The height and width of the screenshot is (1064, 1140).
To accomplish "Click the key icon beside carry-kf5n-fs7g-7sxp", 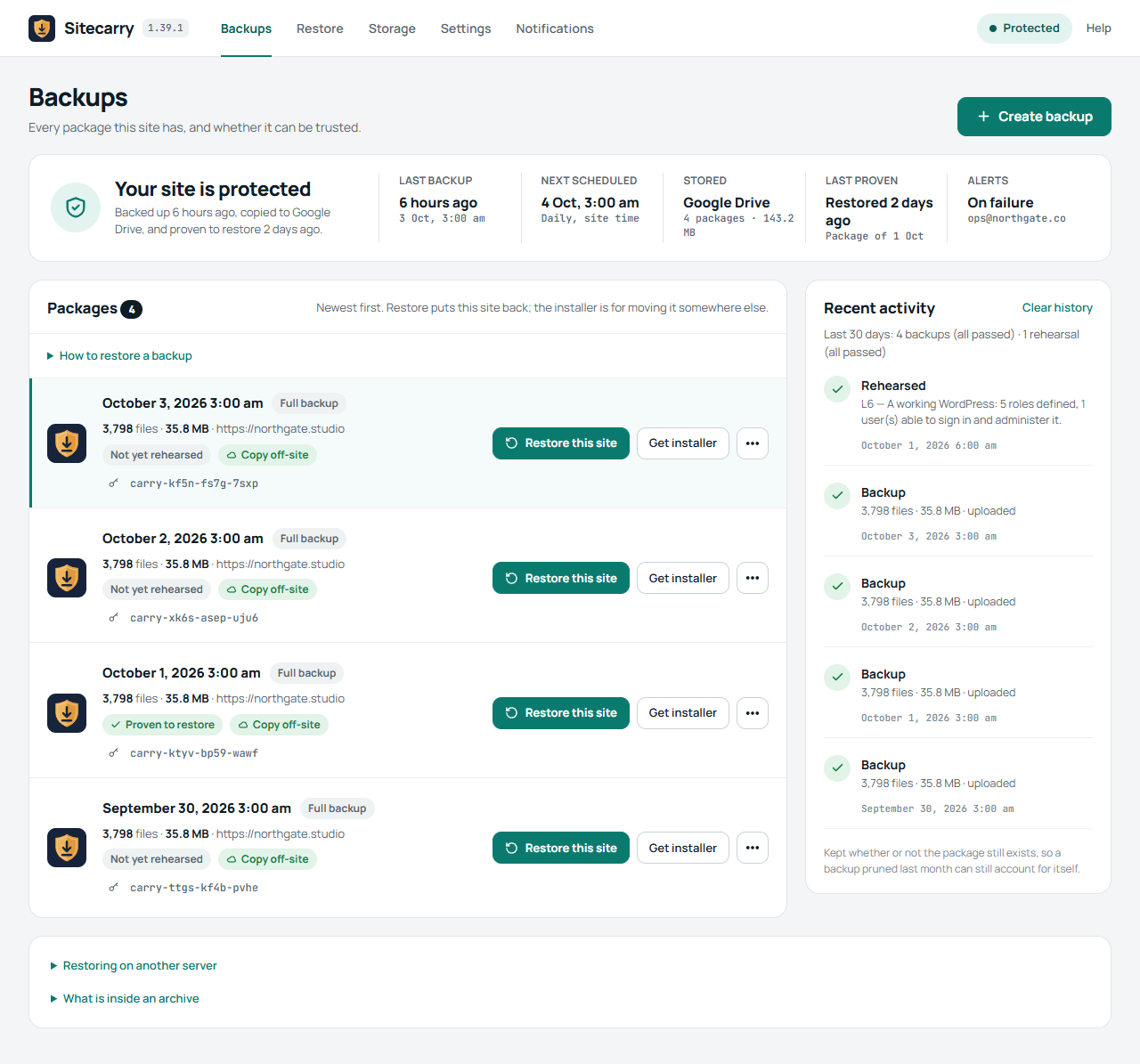I will click(x=113, y=483).
